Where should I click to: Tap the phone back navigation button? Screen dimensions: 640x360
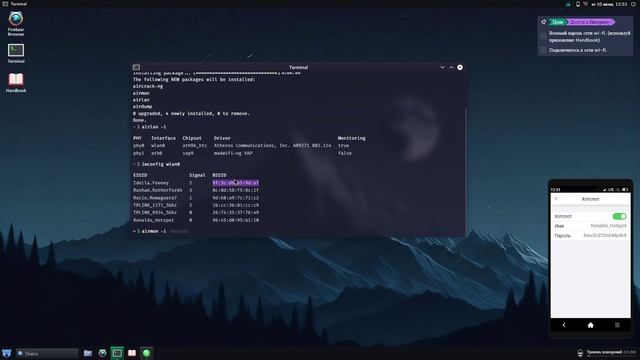[x=564, y=325]
